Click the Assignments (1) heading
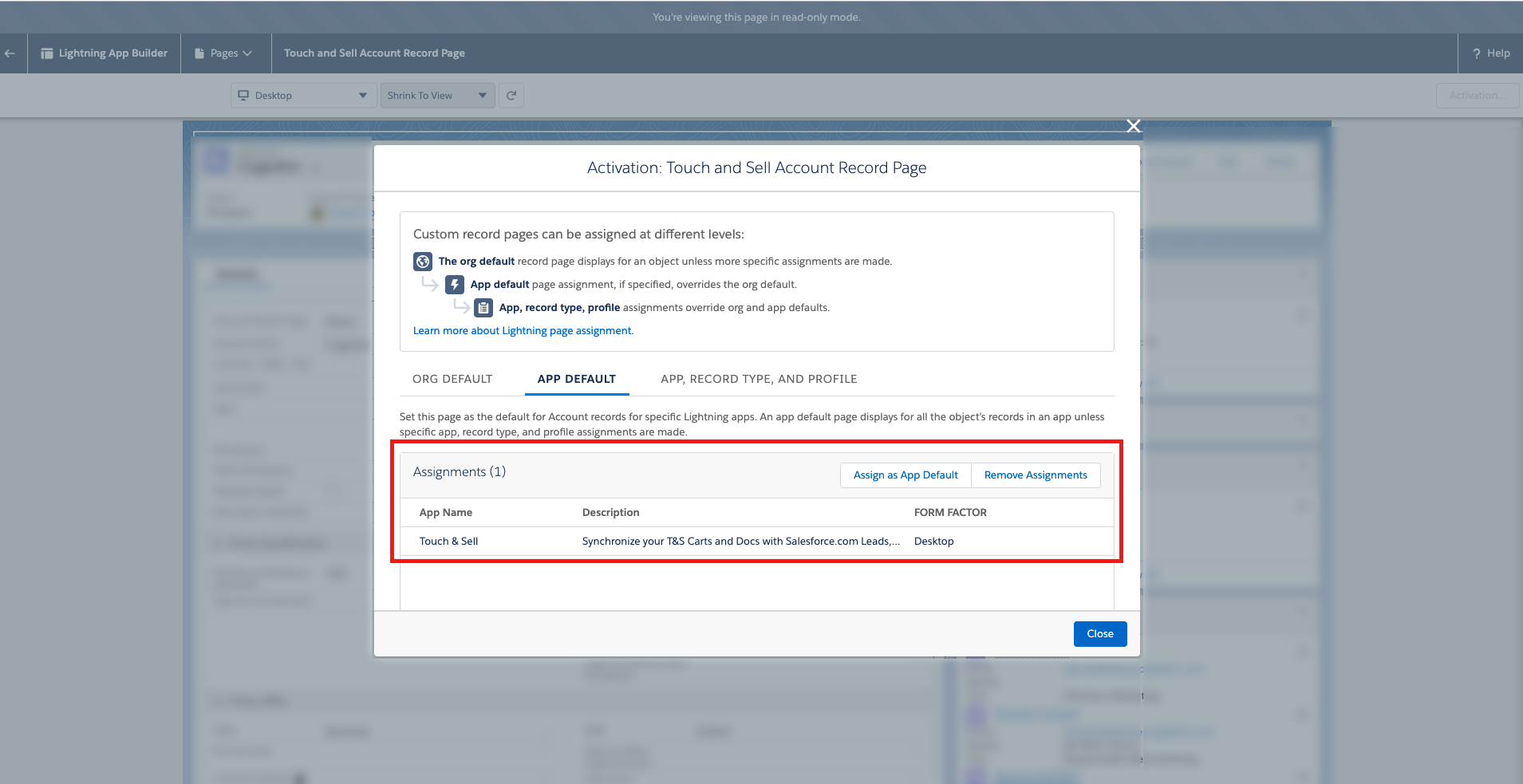The height and width of the screenshot is (784, 1523). pos(460,472)
